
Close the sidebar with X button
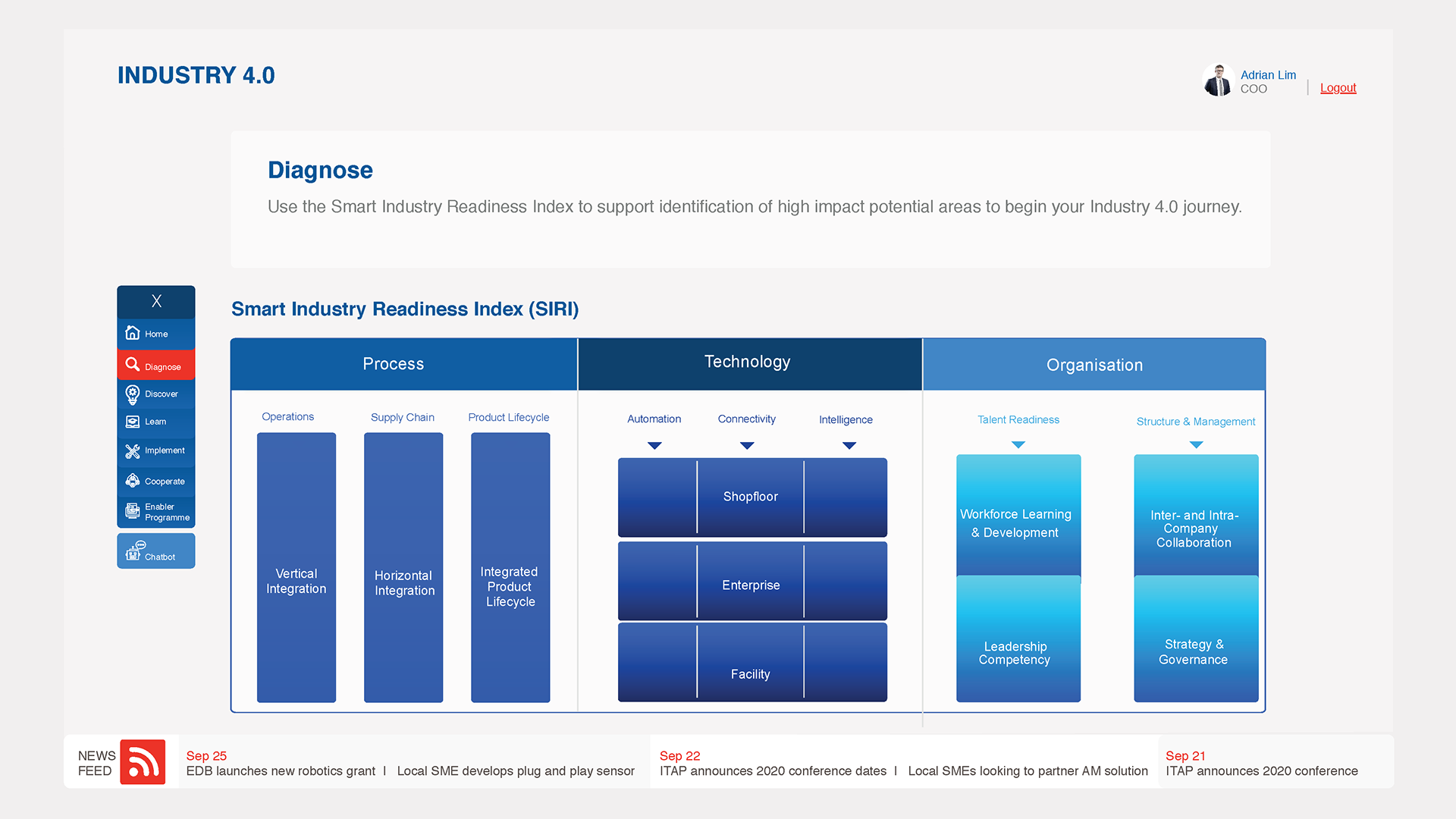(156, 301)
